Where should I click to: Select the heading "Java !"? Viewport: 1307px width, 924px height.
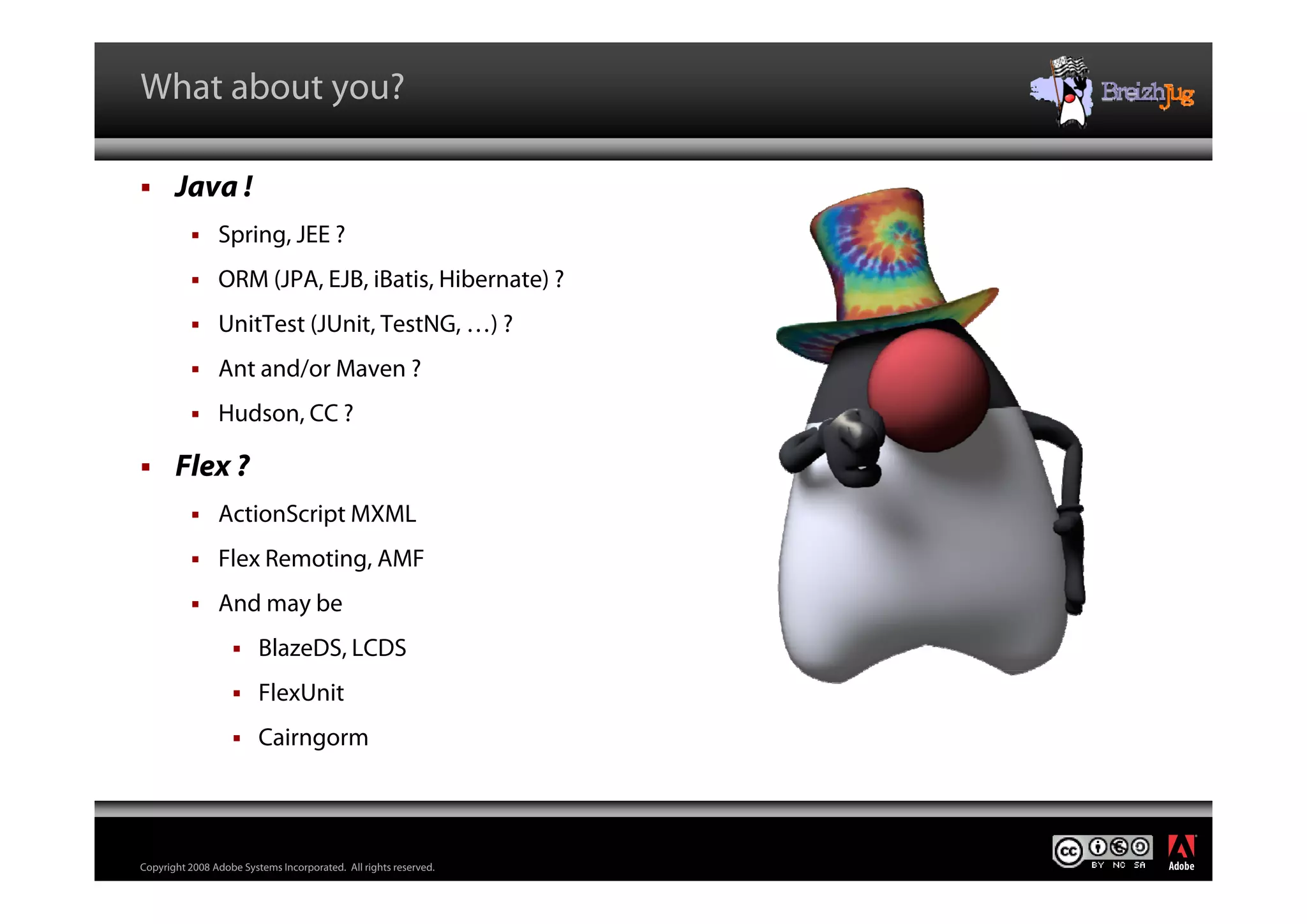coord(214,187)
